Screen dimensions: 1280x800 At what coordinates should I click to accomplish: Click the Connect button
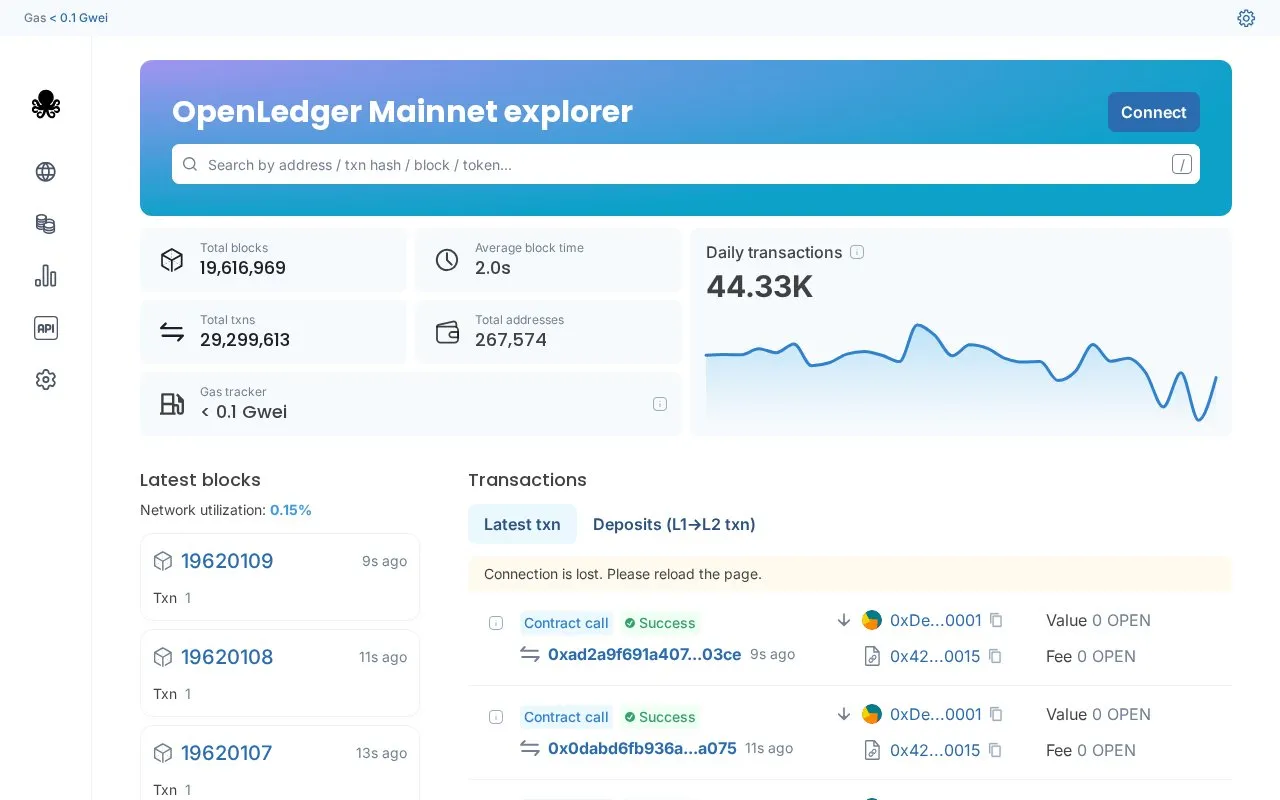pyautogui.click(x=1154, y=112)
